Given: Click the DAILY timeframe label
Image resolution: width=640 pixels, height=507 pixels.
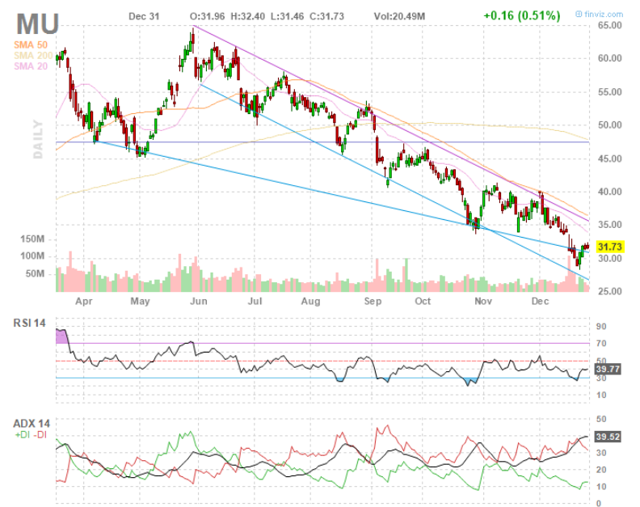Looking at the screenshot, I should click(x=38, y=139).
